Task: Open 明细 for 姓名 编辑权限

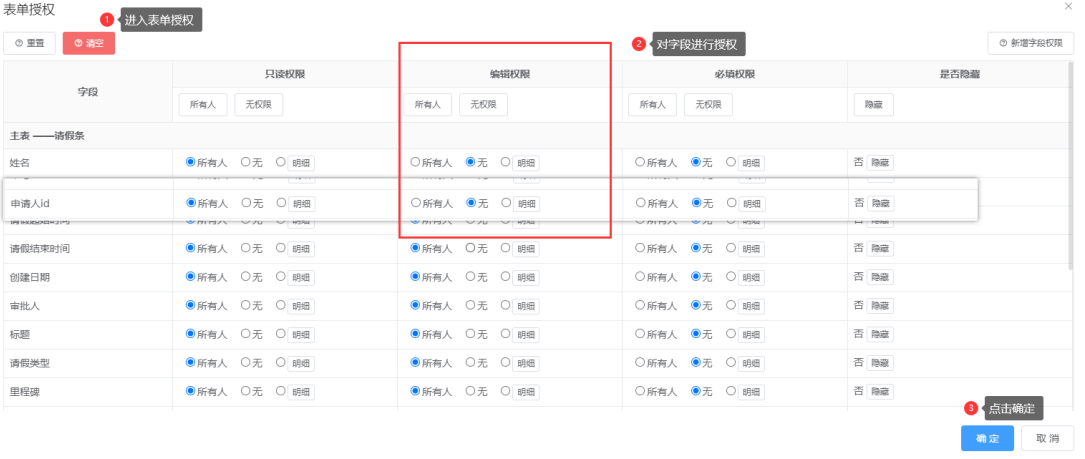Action: [526, 163]
